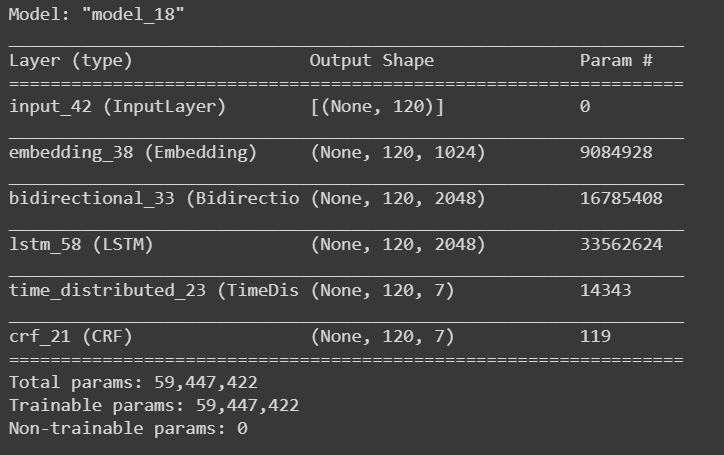Click the embedding_38 (Embedding) layer name

132,153
